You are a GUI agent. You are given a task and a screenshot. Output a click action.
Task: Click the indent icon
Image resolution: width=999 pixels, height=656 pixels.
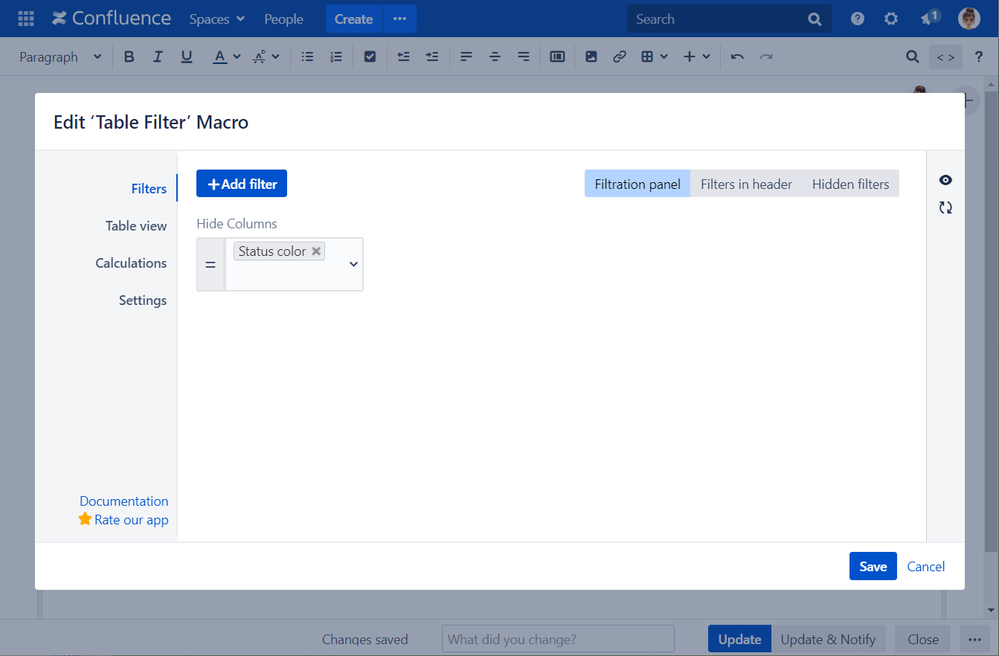[x=432, y=57]
